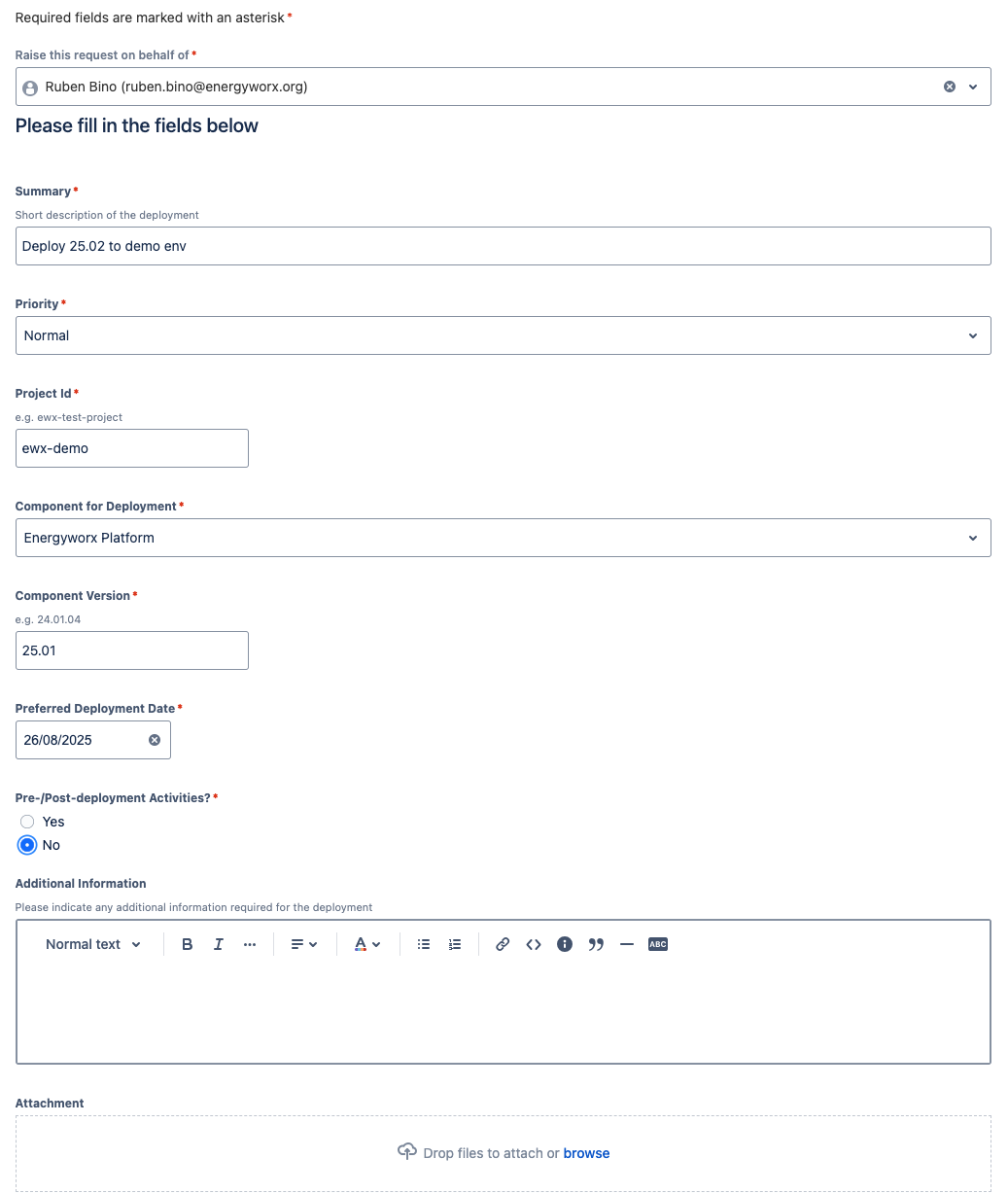Toggle italic formatting in editor toolbar
Viewport: 1008px width, 1194px height.
[x=219, y=944]
